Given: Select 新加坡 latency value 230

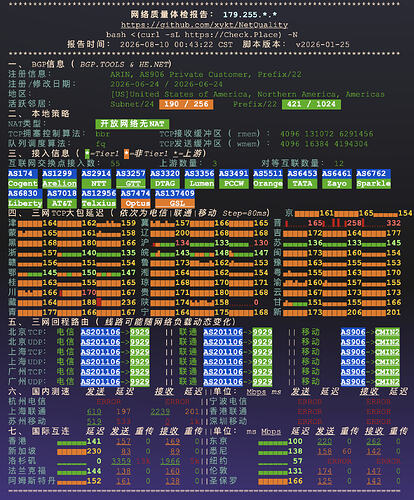Looking at the screenshot, I should (x=94, y=451).
